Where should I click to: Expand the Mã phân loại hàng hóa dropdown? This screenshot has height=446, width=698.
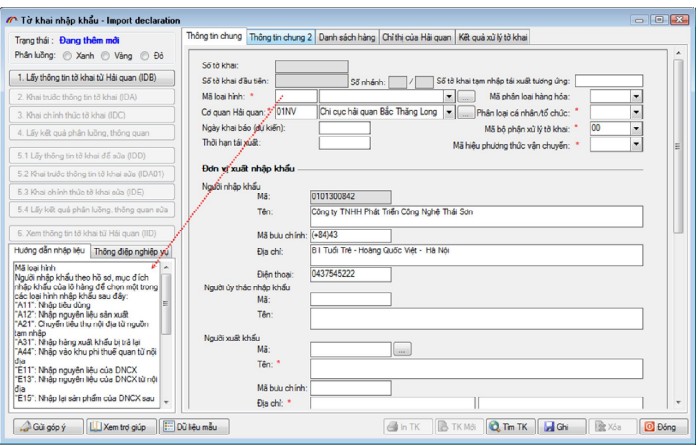636,96
